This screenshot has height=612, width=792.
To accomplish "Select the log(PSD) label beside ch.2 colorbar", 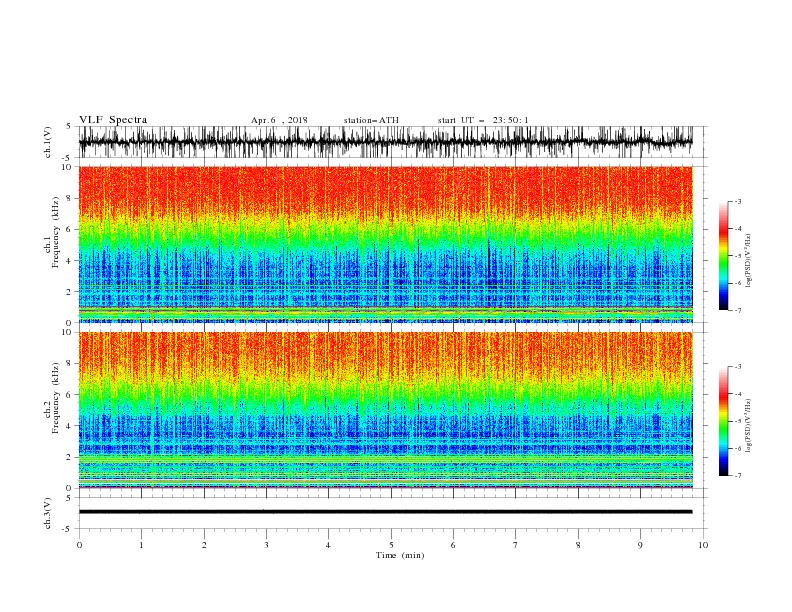I will click(x=749, y=425).
